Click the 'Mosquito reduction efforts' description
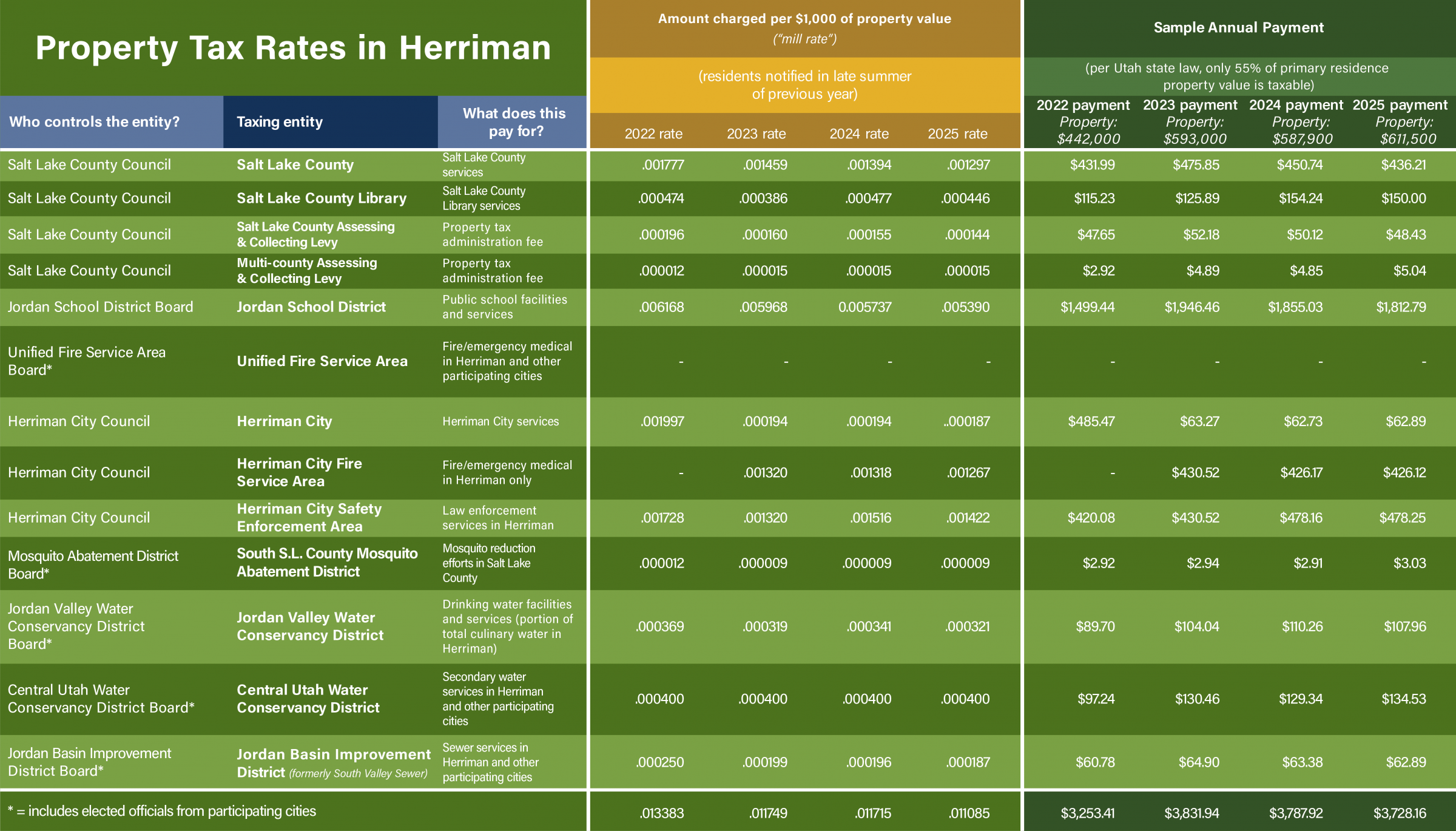Screen dimensions: 1456x831 click(489, 563)
